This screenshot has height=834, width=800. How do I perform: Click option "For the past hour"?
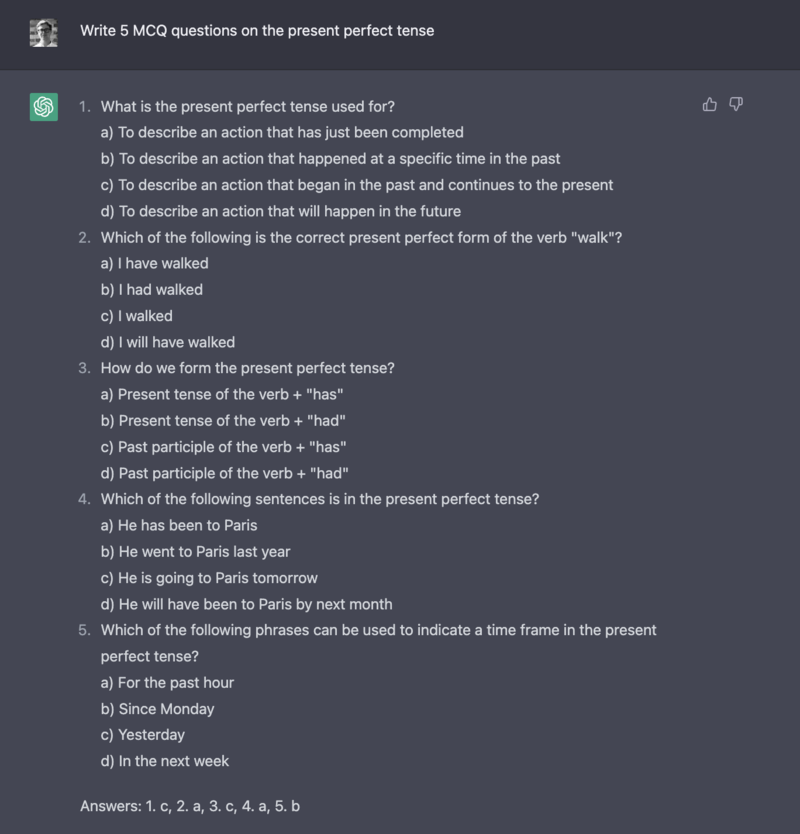167,683
